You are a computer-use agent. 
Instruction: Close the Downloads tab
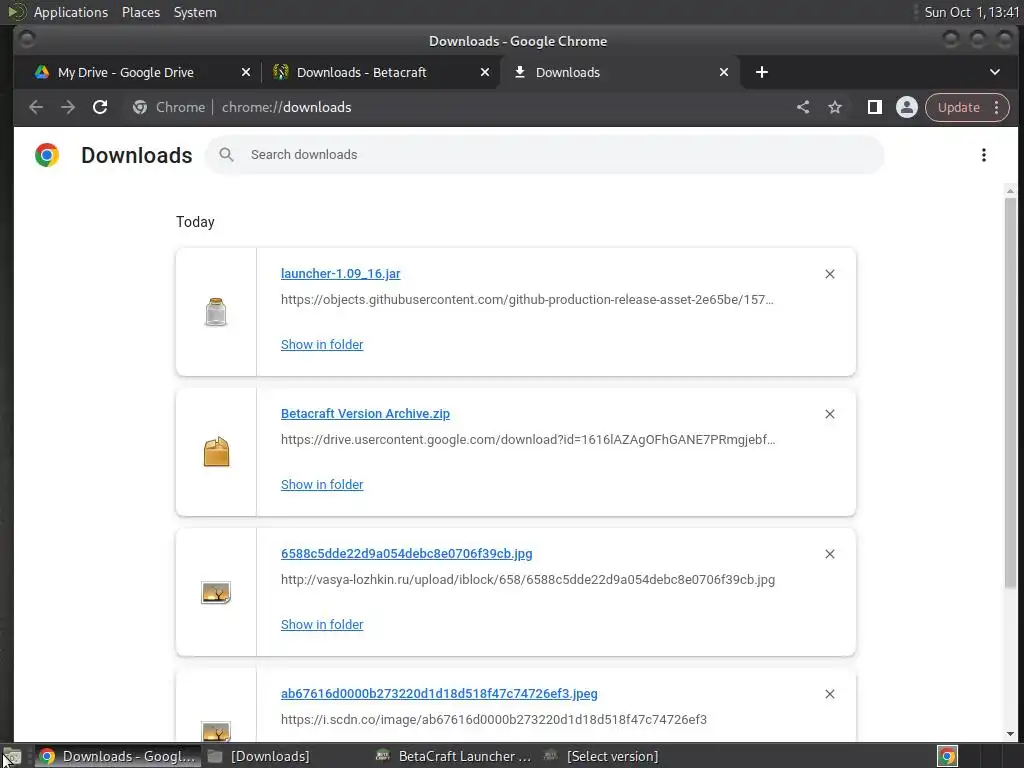click(x=724, y=72)
